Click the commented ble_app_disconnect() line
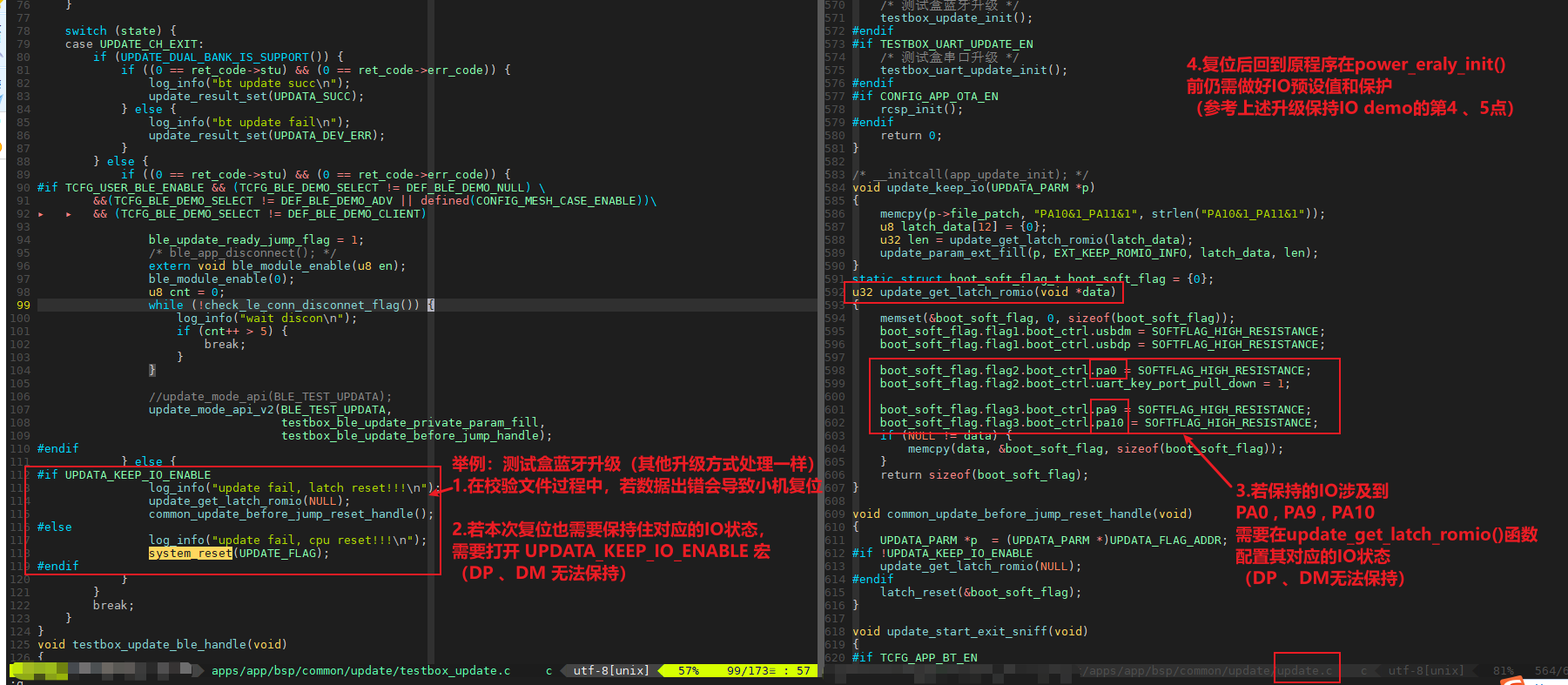The height and width of the screenshot is (685, 1568). click(242, 252)
